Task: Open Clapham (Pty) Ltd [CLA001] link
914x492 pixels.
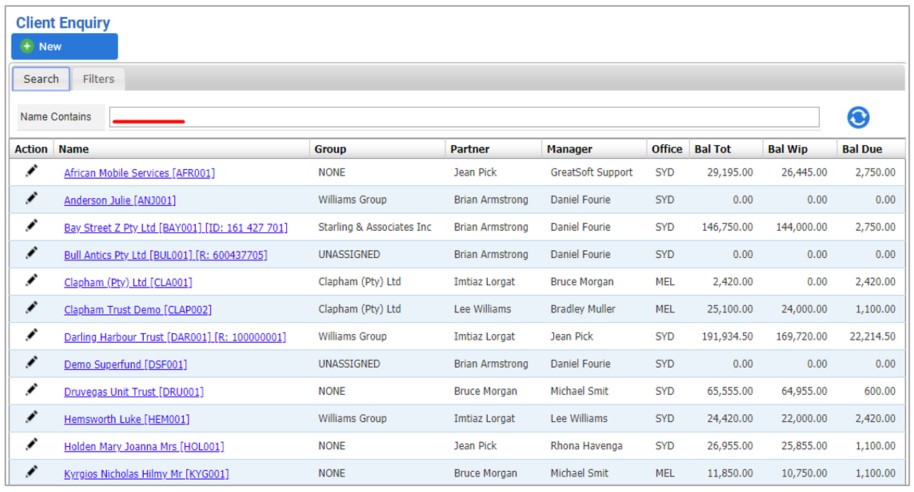Action: (x=128, y=283)
